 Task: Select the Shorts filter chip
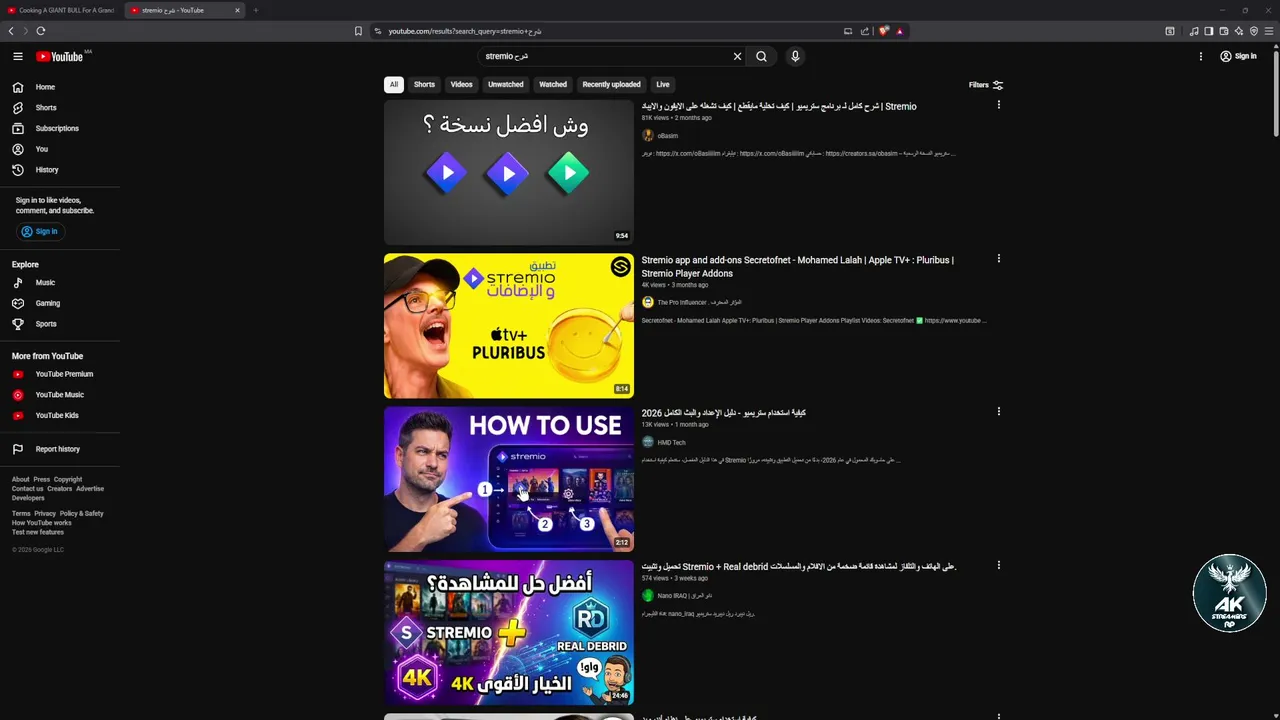click(424, 85)
